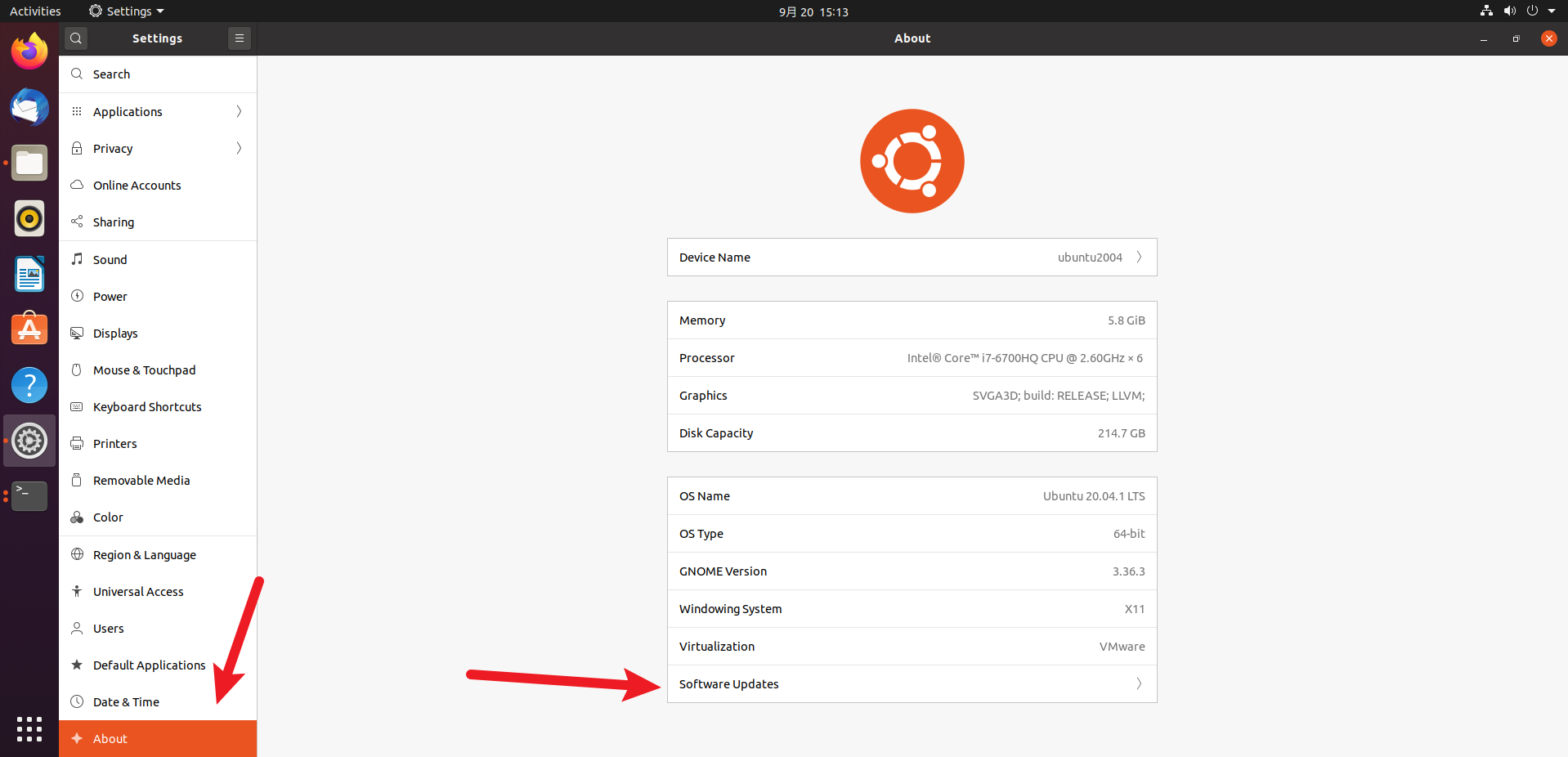Viewport: 1568px width, 757px height.
Task: Click the Date & Time clock icon
Action: pyautogui.click(x=77, y=701)
